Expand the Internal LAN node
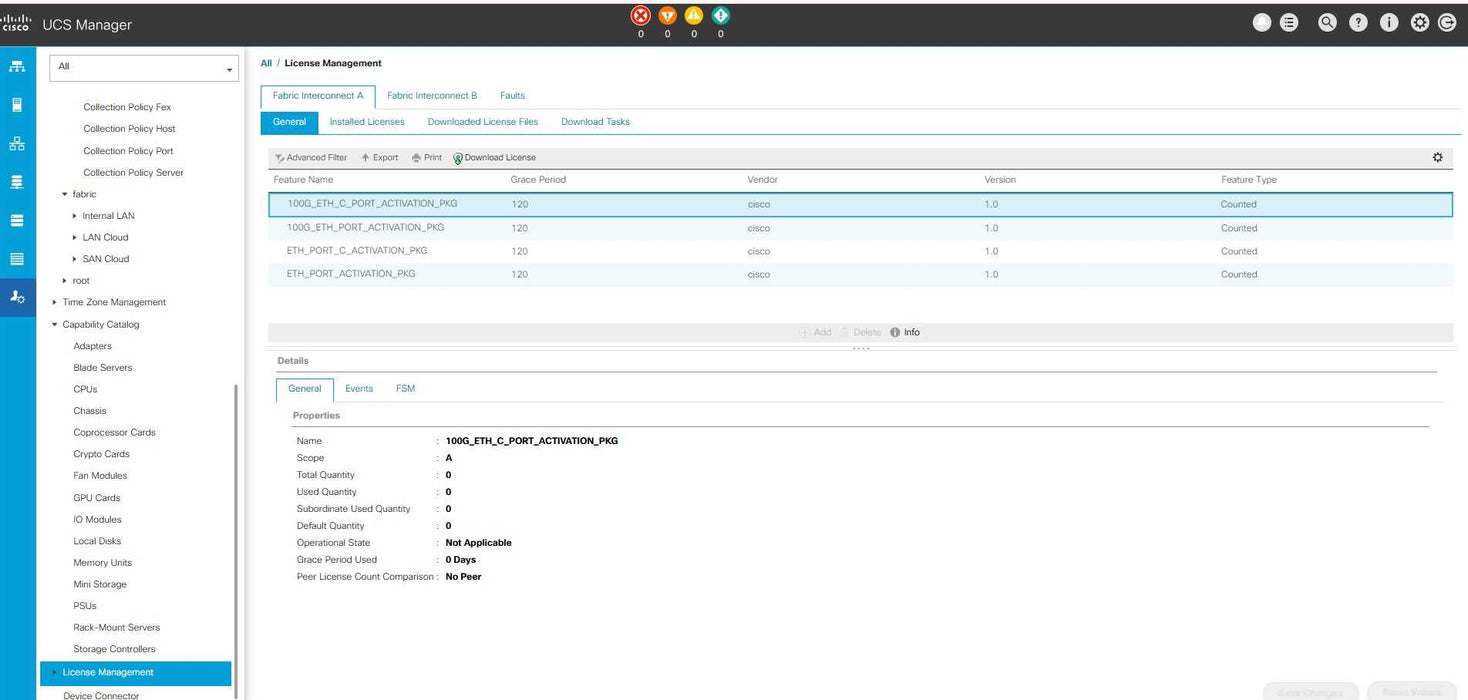The height and width of the screenshot is (700, 1468). [x=75, y=216]
